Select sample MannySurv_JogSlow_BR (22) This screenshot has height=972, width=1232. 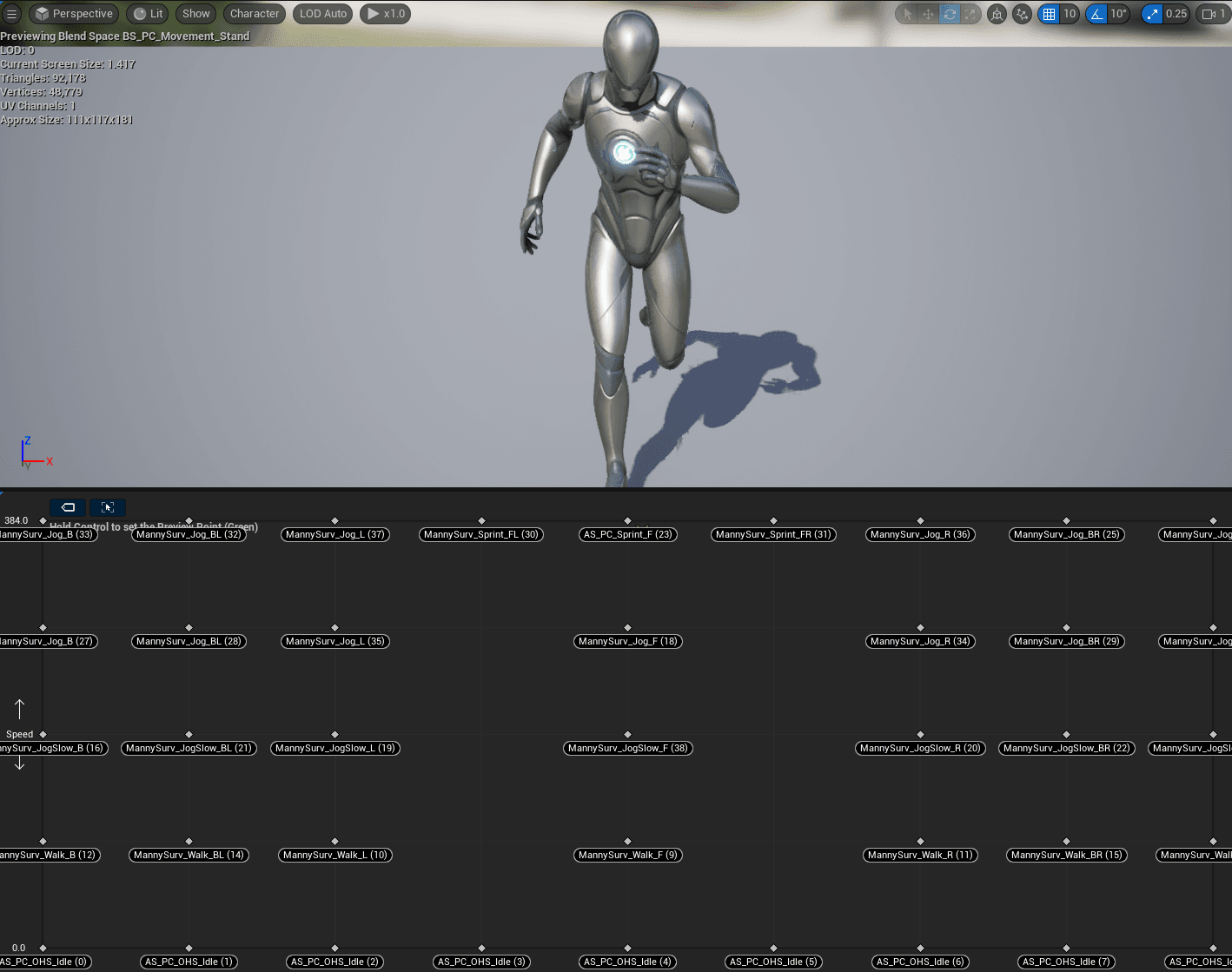pyautogui.click(x=1066, y=748)
